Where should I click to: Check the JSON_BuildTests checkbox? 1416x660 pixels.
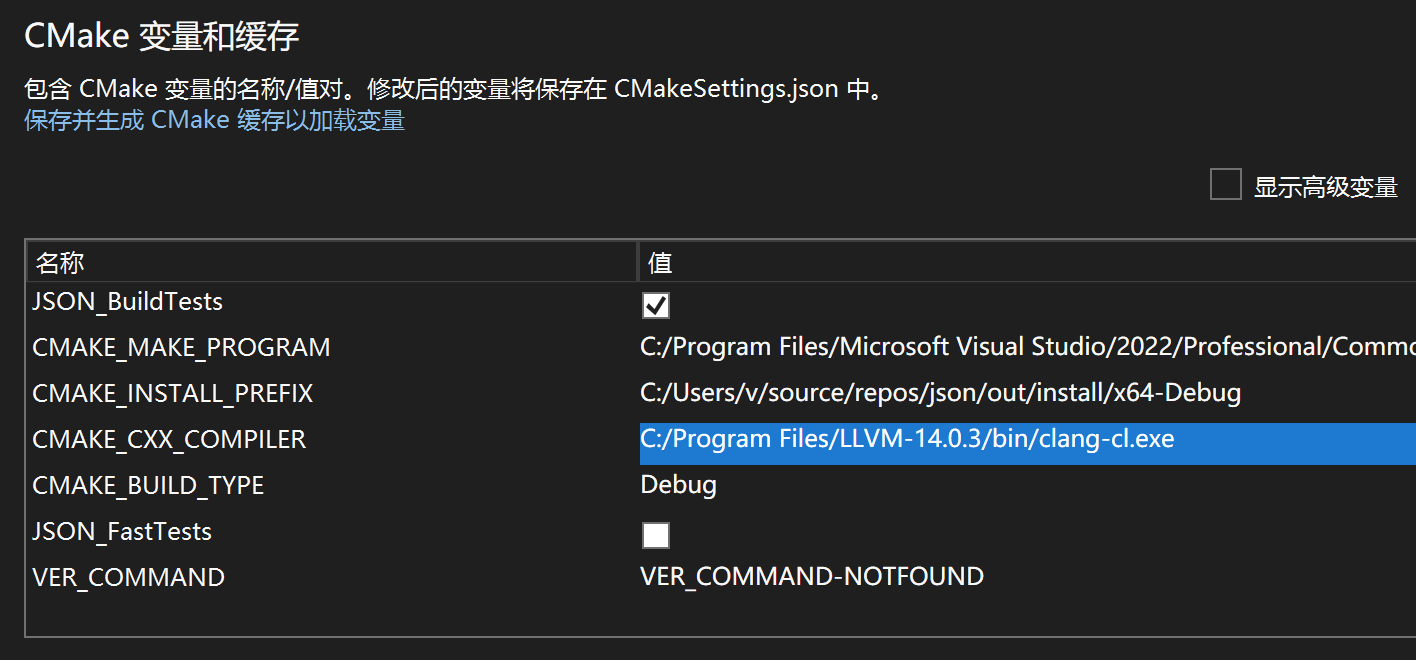coord(656,305)
